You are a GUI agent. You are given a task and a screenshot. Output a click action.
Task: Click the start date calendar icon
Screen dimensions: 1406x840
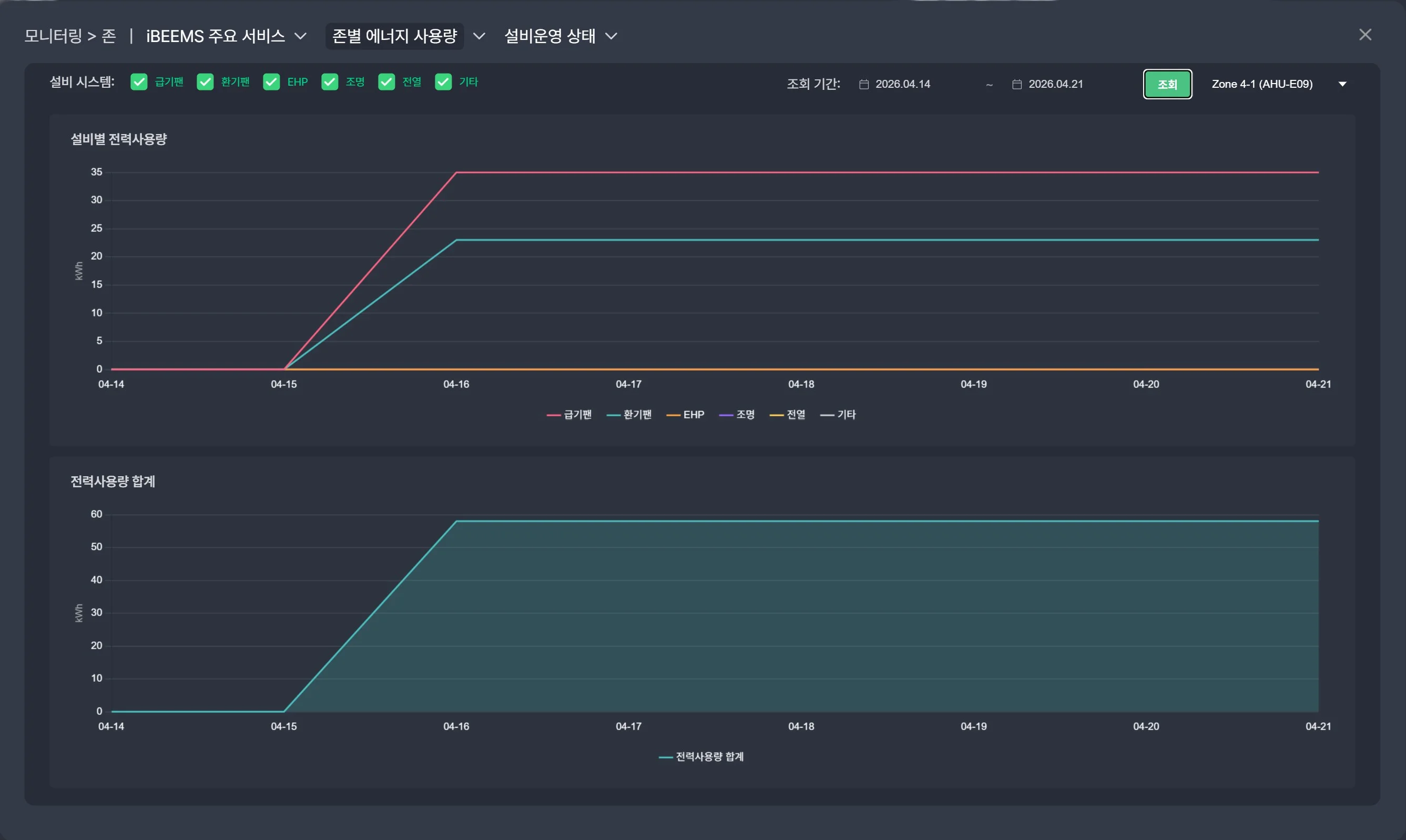tap(864, 84)
